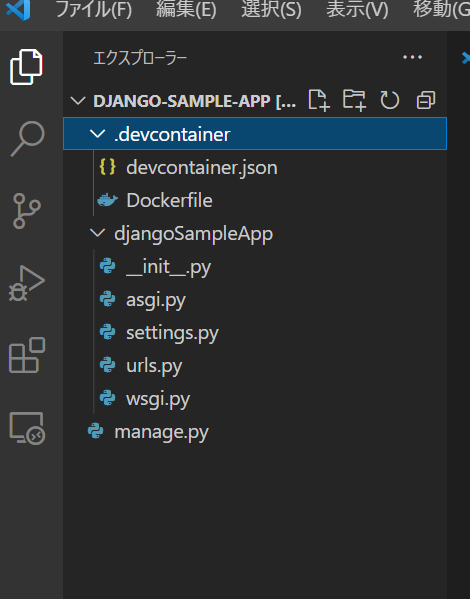Viewport: 470px width, 599px height.
Task: Refresh the explorer file tree
Action: [389, 100]
